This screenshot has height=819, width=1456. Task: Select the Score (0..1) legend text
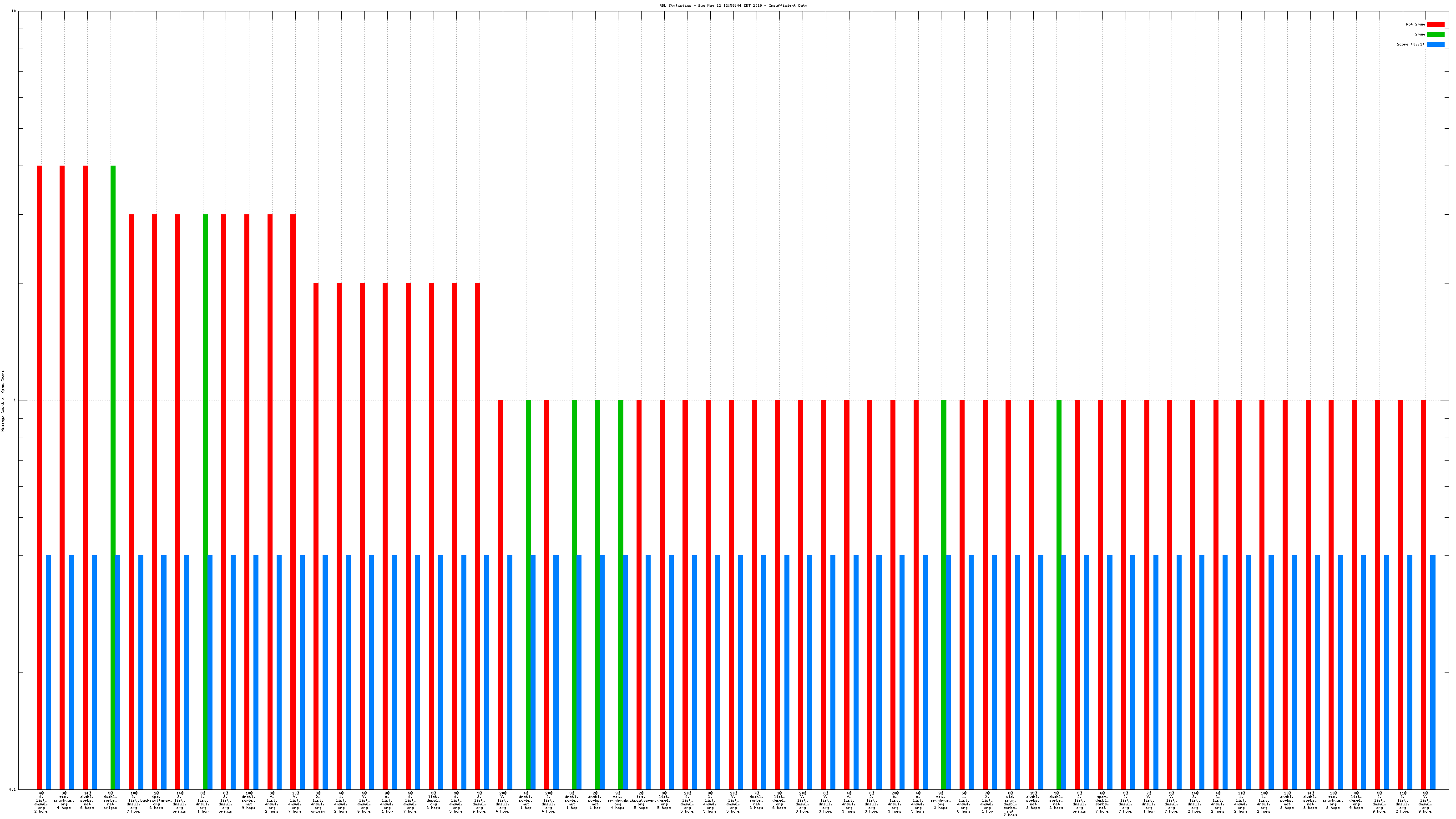click(1410, 44)
